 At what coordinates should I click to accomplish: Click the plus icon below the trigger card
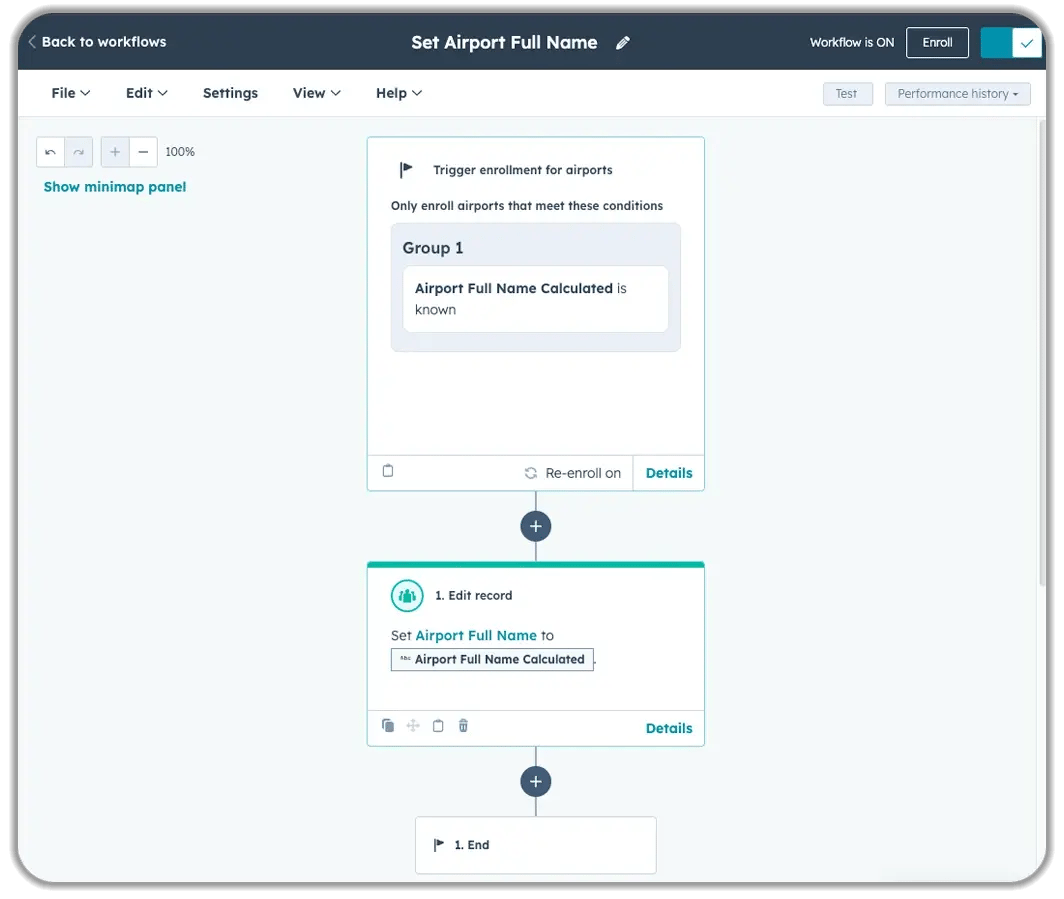pos(535,525)
